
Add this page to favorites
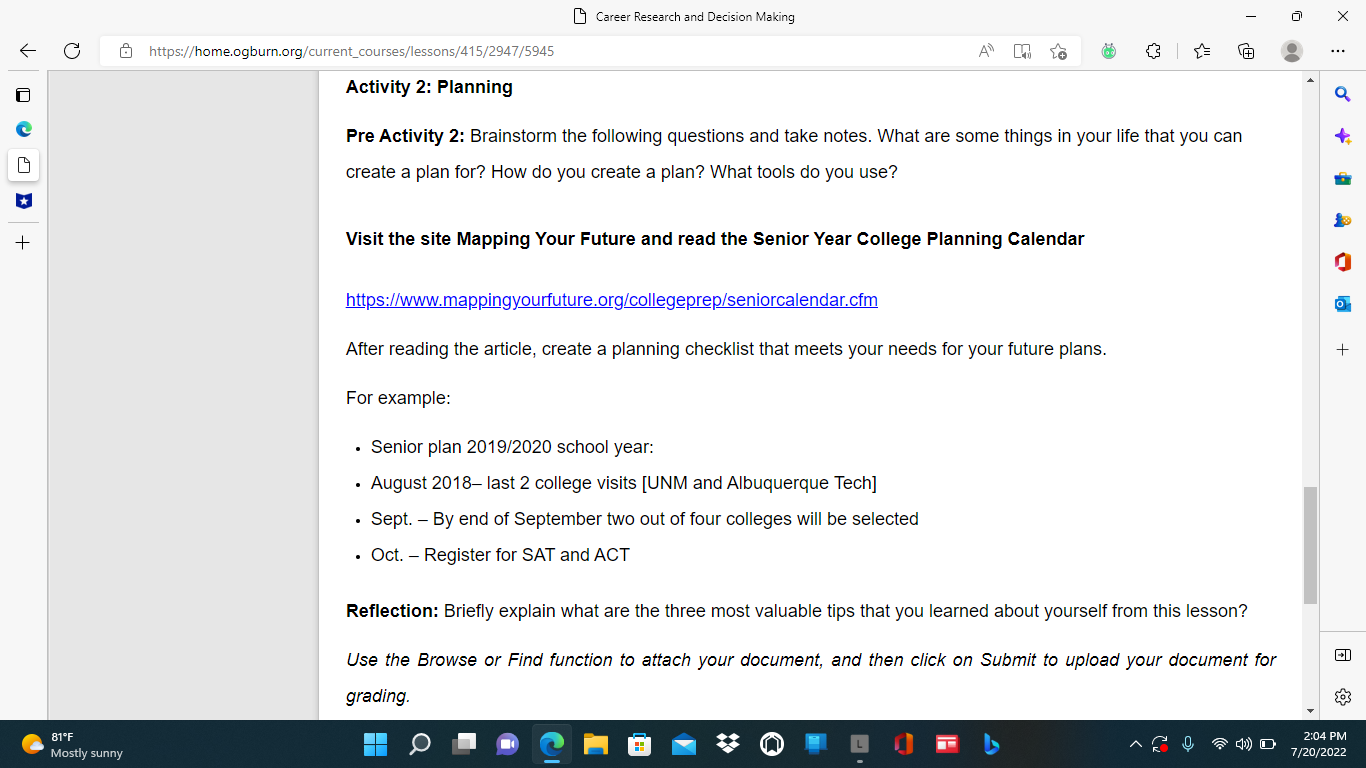pos(1059,51)
